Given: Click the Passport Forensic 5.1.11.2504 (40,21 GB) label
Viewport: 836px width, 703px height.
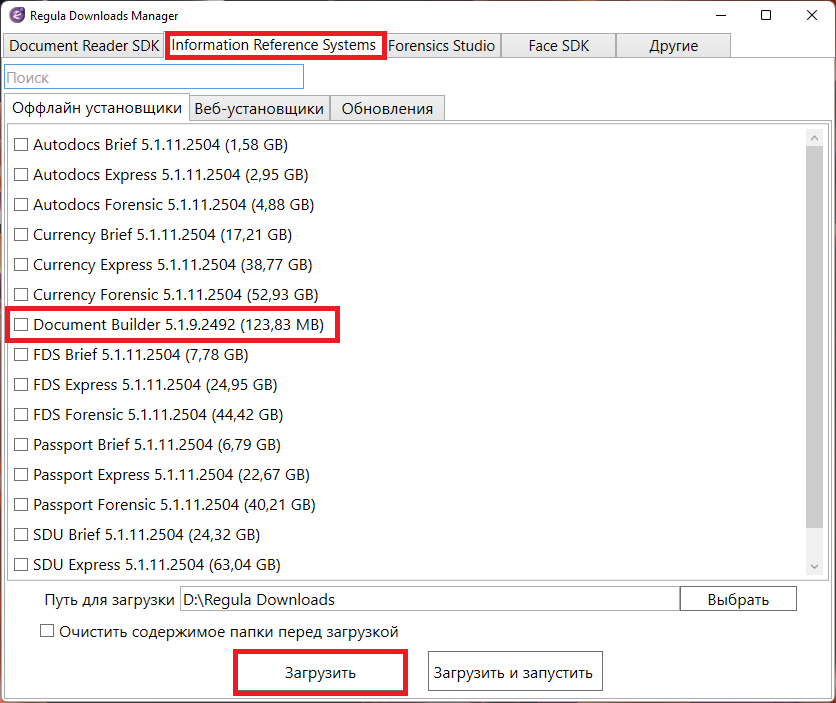Looking at the screenshot, I should [x=174, y=505].
